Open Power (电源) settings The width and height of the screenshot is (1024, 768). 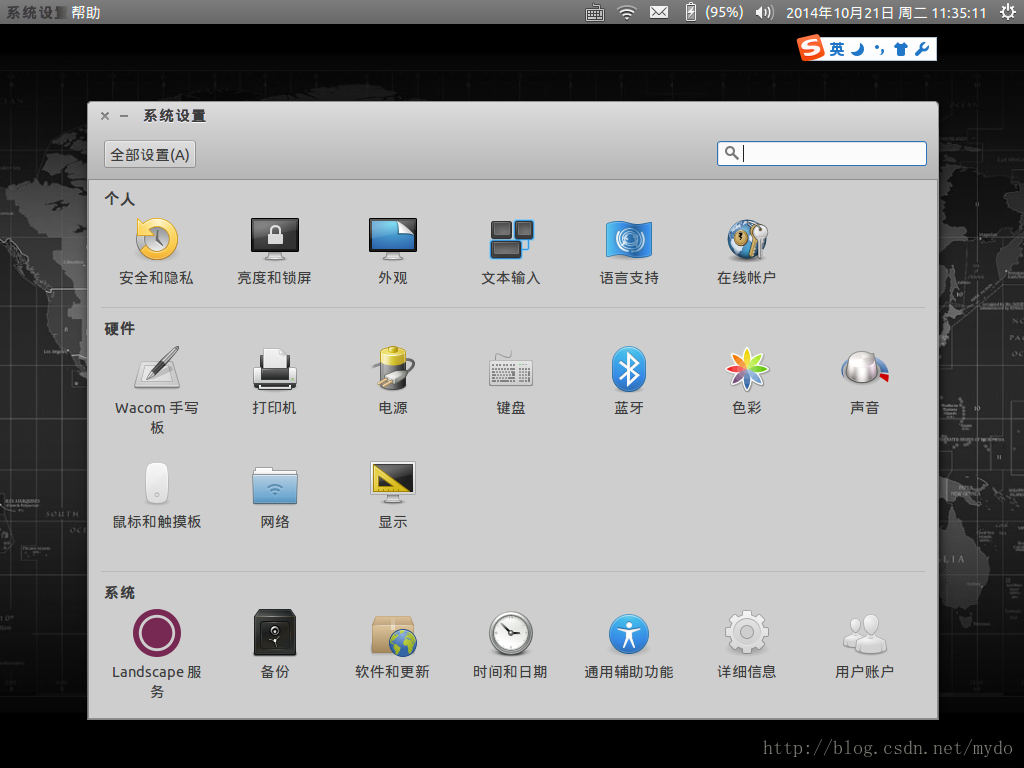coord(392,381)
